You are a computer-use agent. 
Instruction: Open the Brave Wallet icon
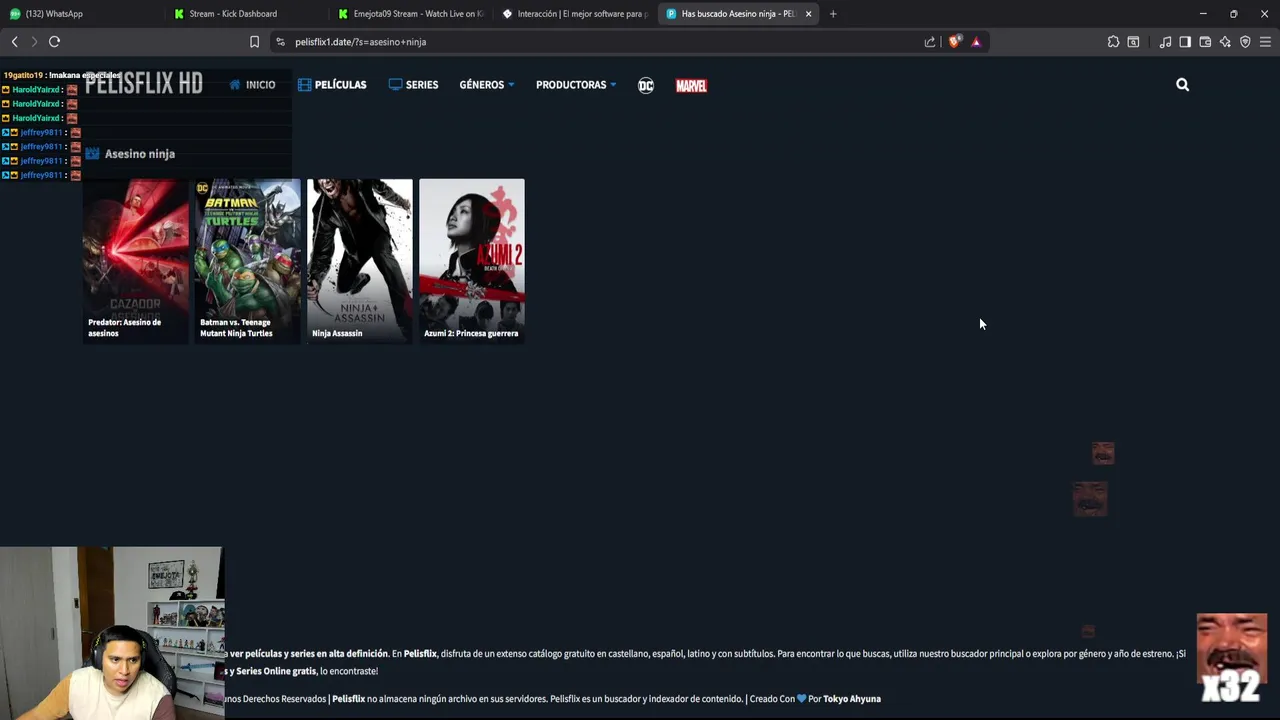tap(1205, 42)
